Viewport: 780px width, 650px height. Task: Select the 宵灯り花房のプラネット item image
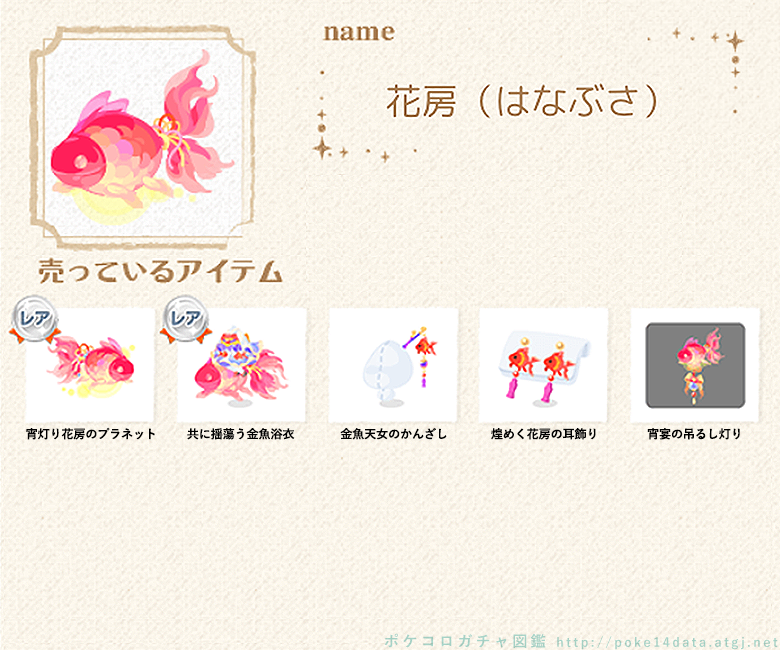coord(90,365)
